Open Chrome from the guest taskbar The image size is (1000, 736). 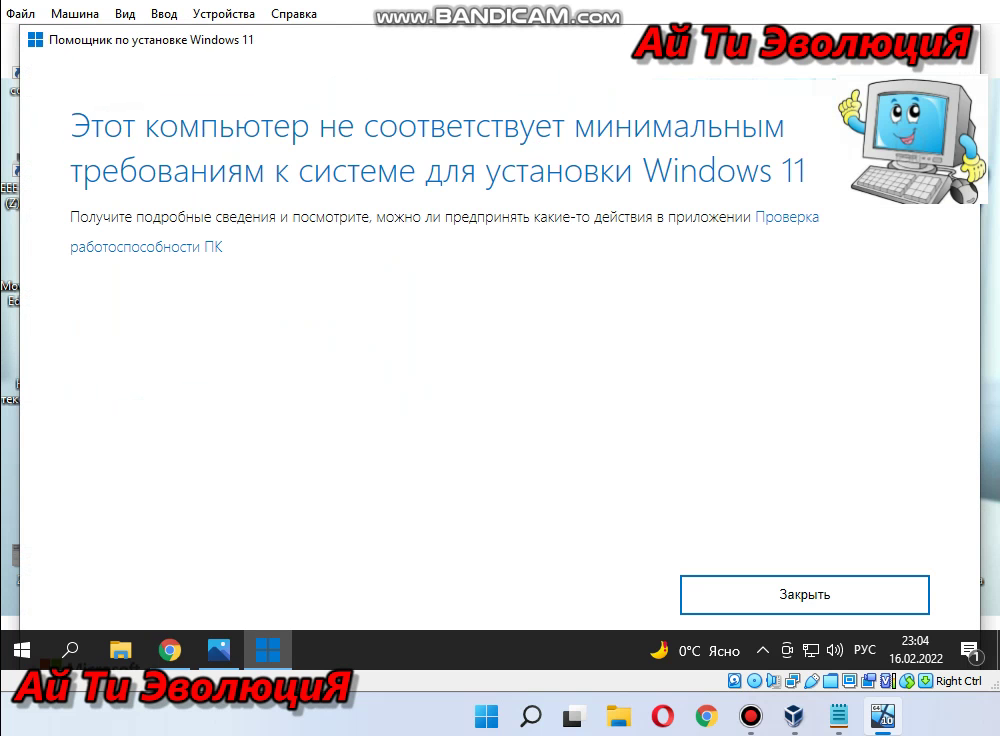point(170,650)
